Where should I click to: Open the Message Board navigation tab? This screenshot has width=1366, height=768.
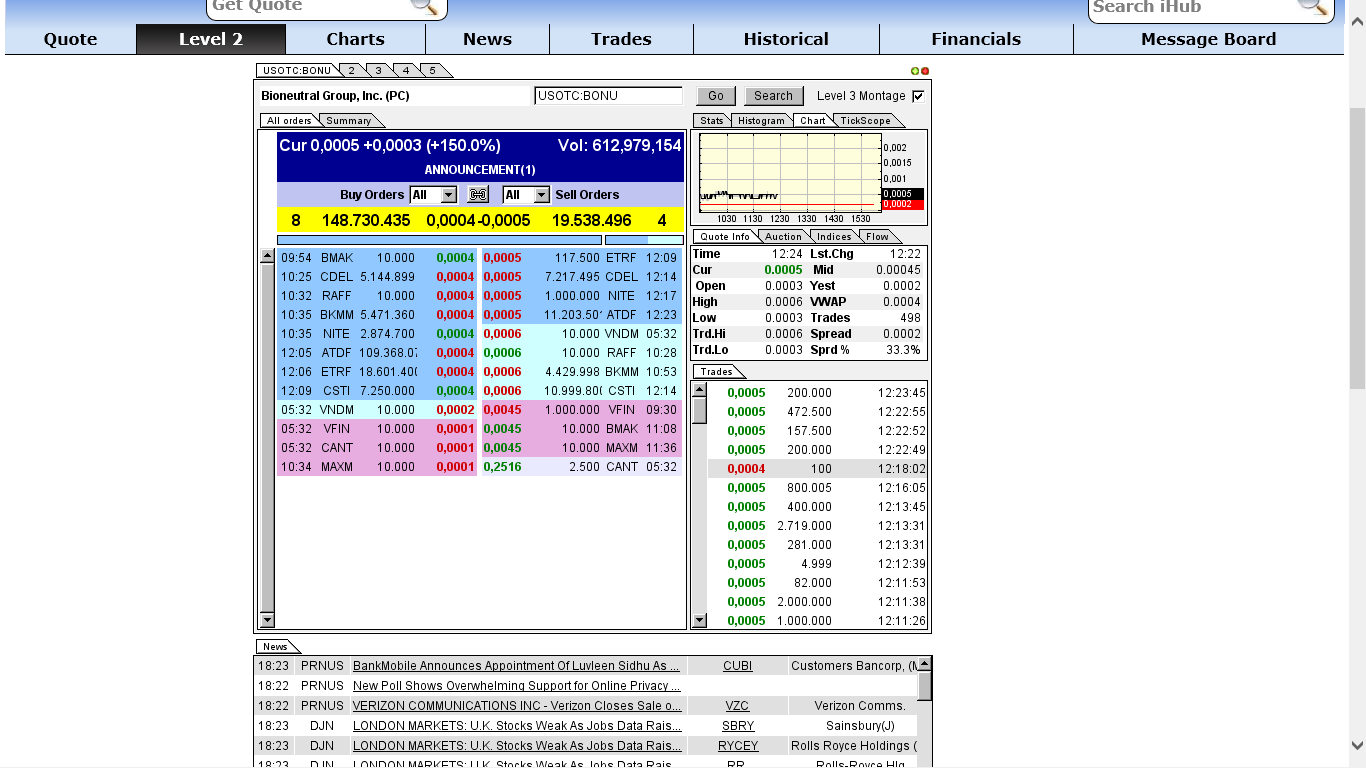[1208, 39]
